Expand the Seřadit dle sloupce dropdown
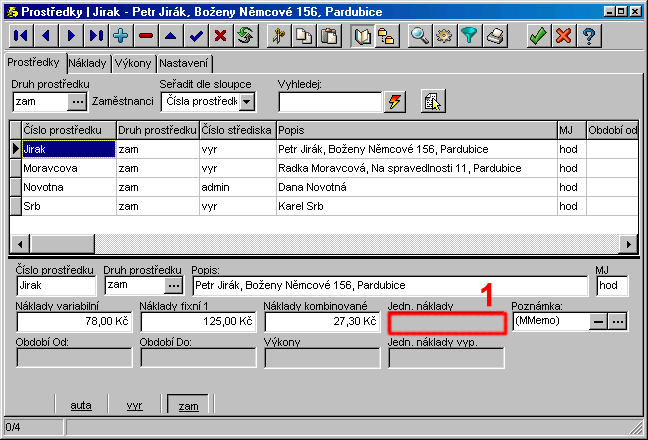 (247, 101)
